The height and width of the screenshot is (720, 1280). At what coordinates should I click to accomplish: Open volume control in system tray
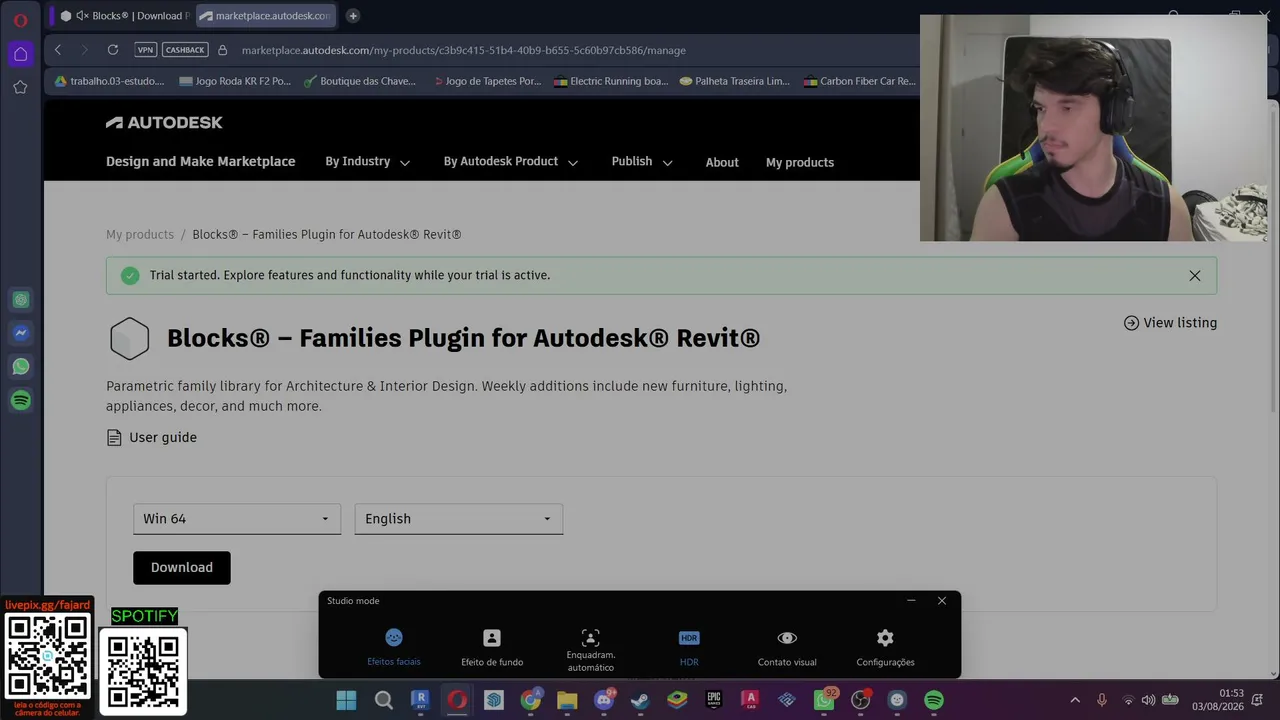(x=1148, y=700)
